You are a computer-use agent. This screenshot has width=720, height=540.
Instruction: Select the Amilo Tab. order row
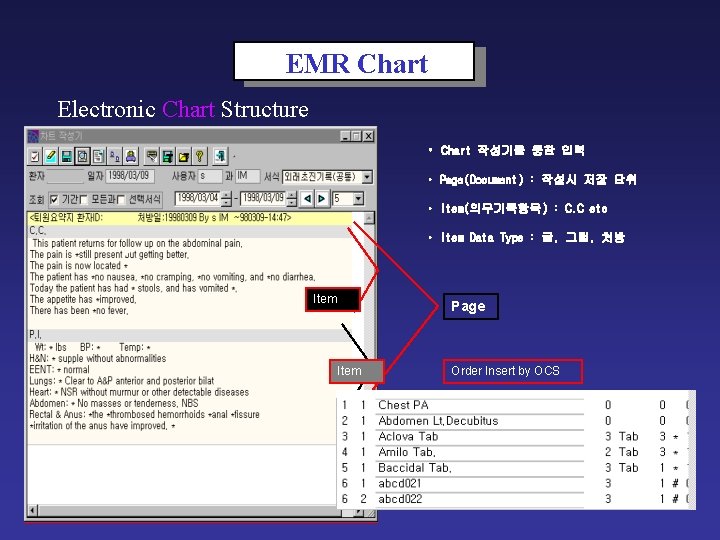[514, 452]
